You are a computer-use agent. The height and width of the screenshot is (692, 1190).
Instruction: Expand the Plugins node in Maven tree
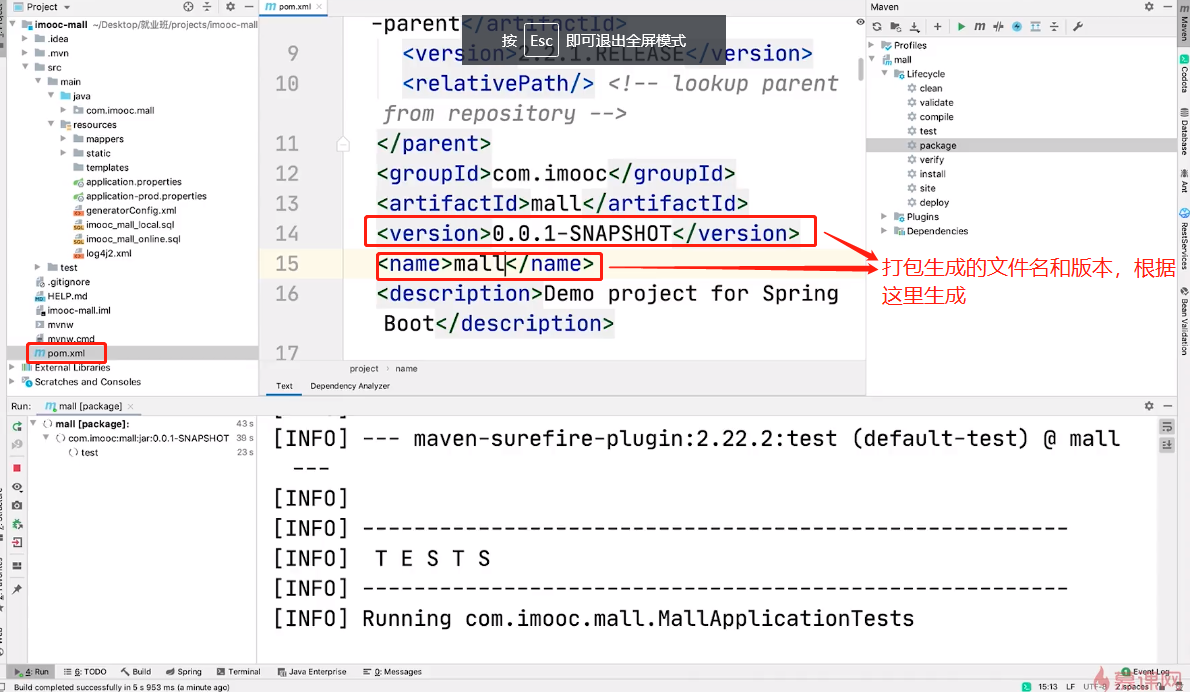click(x=884, y=217)
